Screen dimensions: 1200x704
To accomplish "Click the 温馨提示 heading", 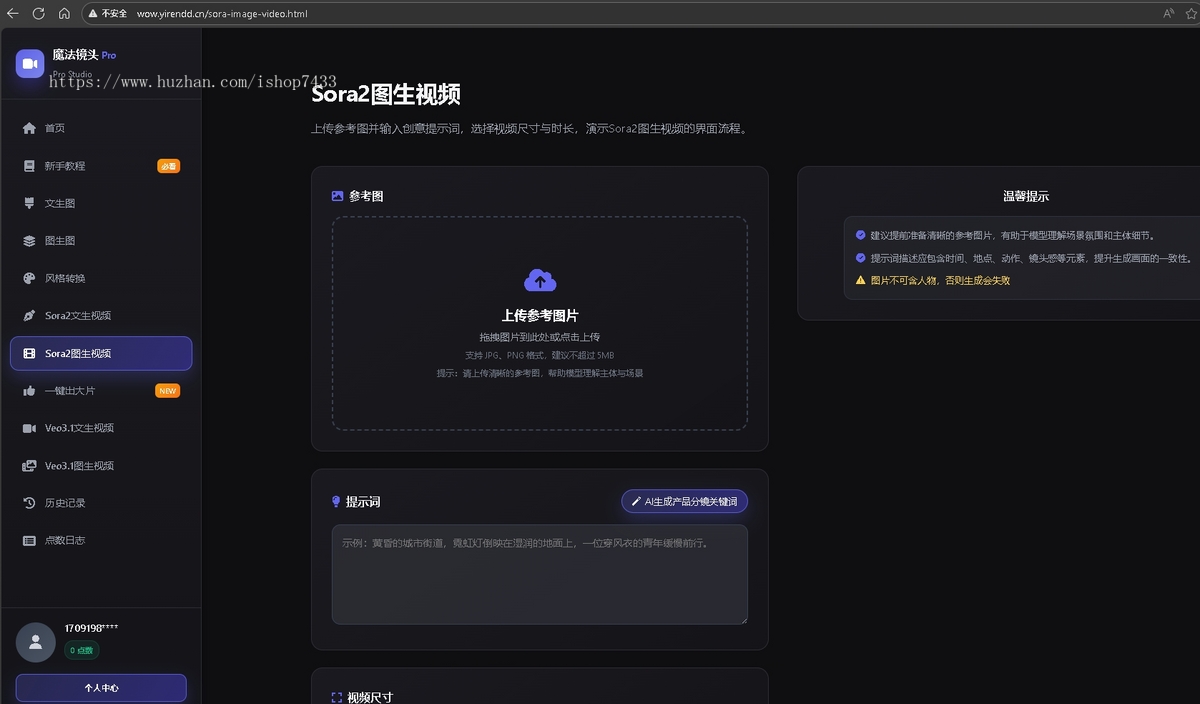I will click(1026, 196).
